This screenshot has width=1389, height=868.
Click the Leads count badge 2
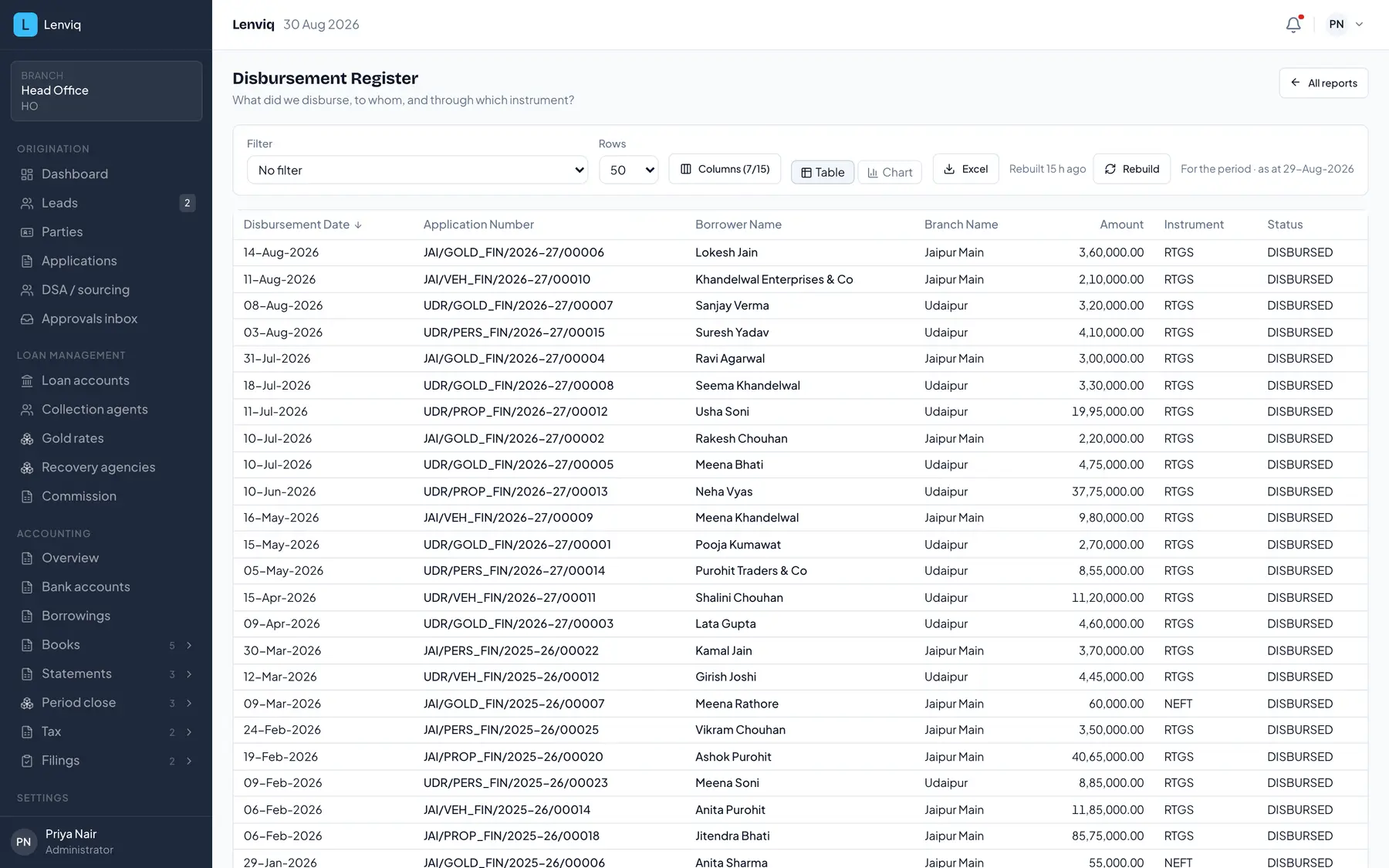(x=187, y=204)
